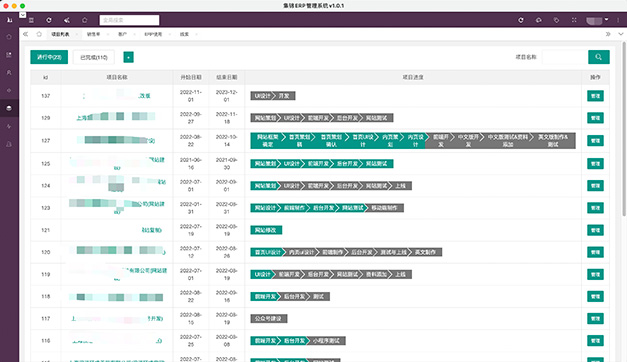Click the green plus add-project button
The image size is (627, 362).
pyautogui.click(x=128, y=57)
